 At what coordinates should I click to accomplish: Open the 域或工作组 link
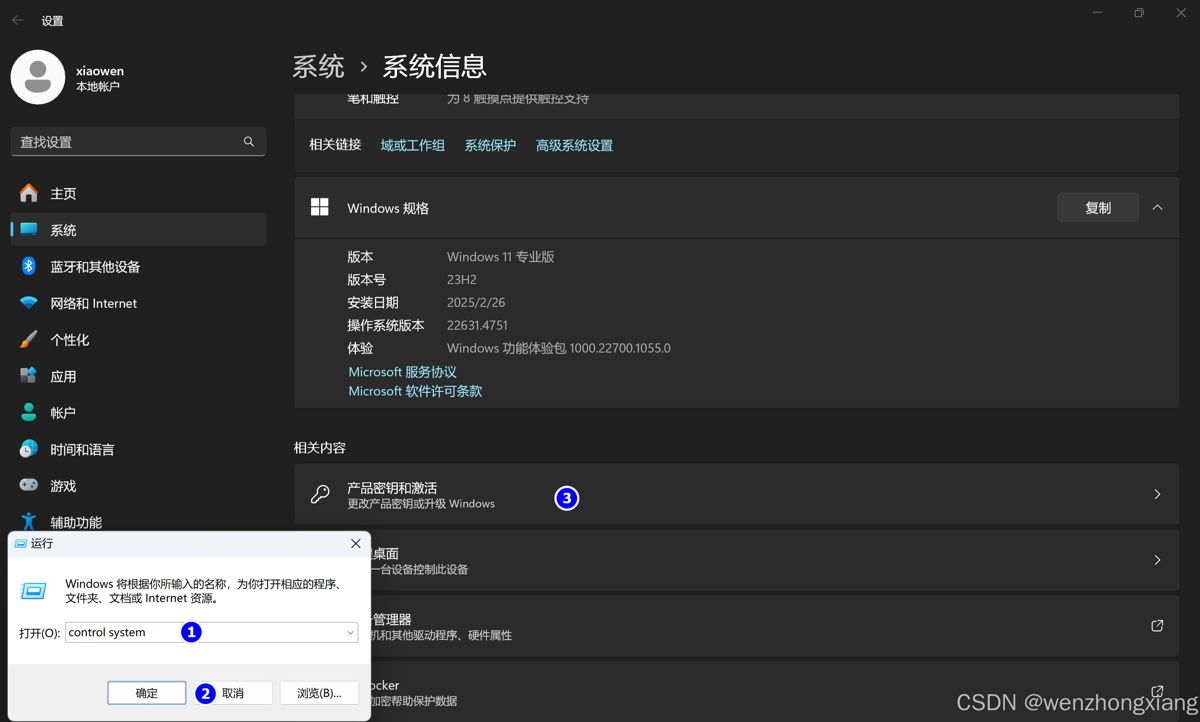(x=412, y=145)
